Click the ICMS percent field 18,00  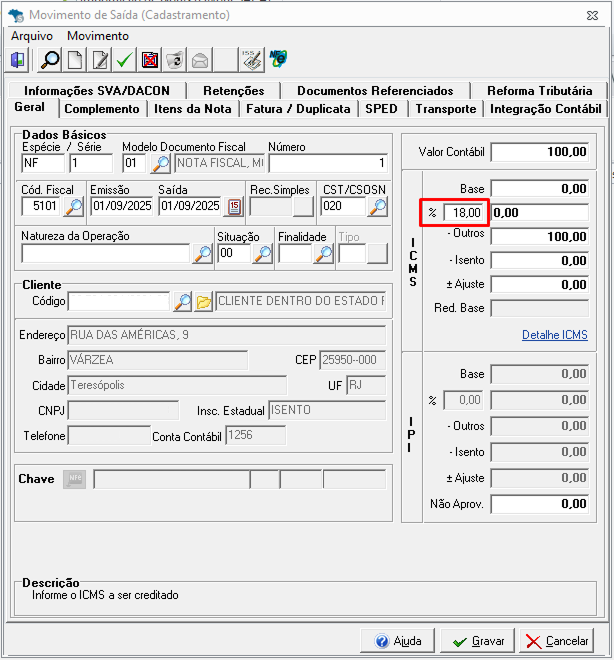463,213
